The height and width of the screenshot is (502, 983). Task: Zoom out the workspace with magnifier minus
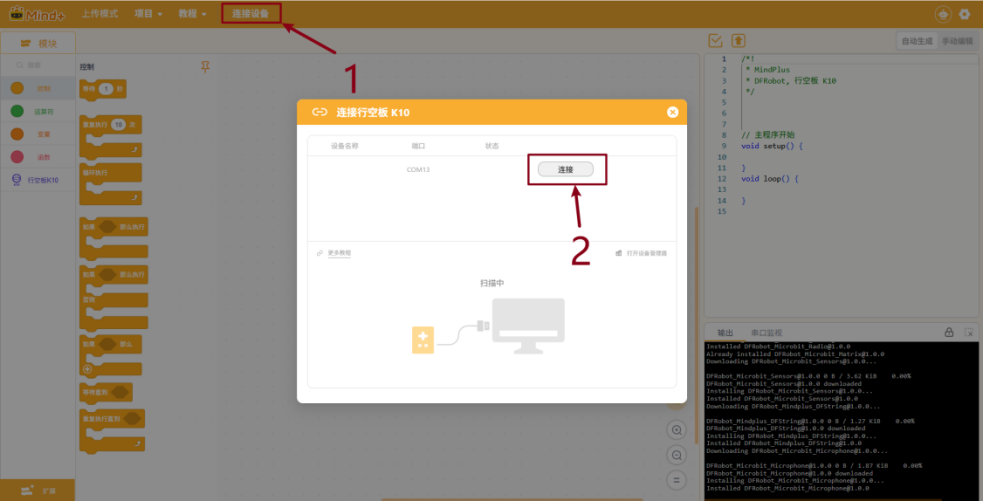(676, 456)
